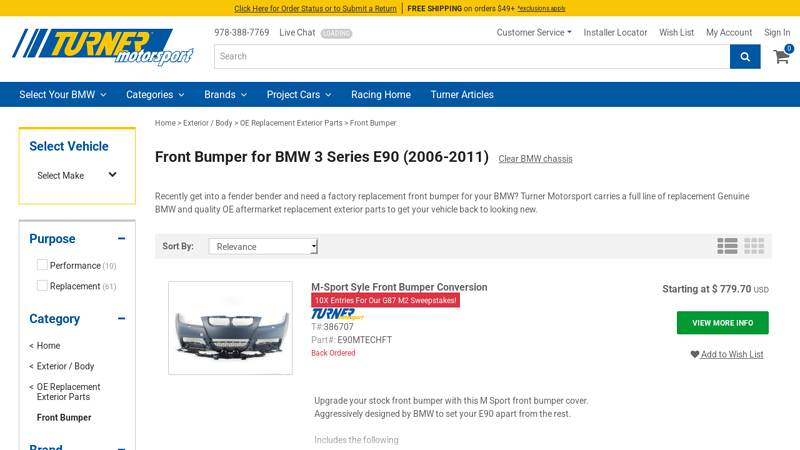
Task: Collapse the Purpose filter section
Action: [121, 238]
